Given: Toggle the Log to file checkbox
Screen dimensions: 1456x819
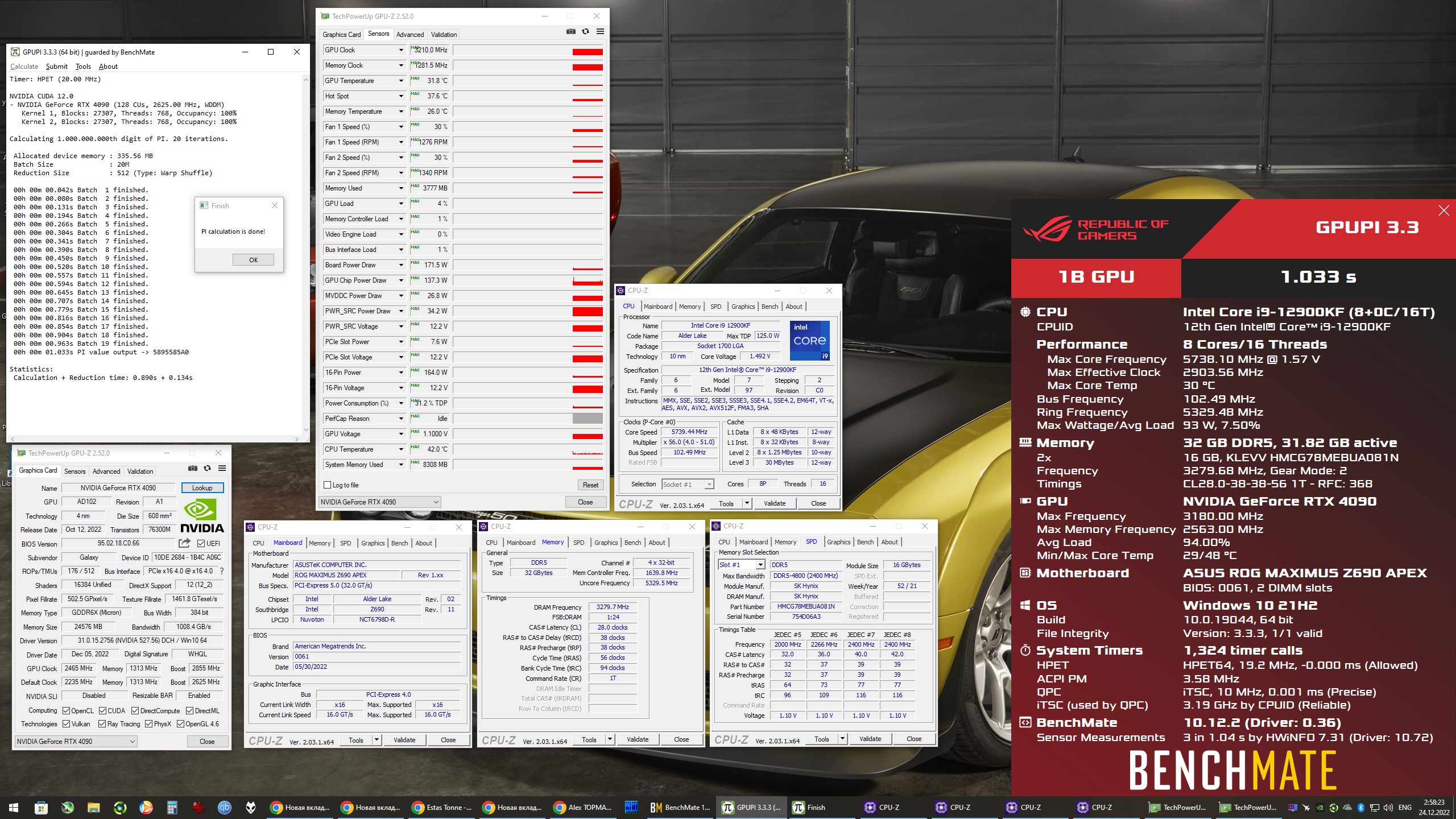Looking at the screenshot, I should click(x=327, y=485).
